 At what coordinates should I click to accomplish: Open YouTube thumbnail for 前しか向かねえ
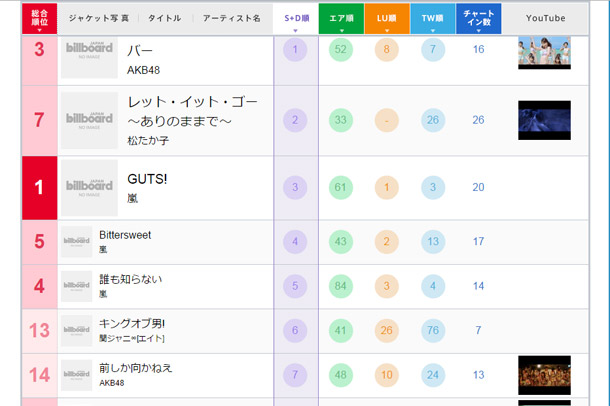click(544, 375)
